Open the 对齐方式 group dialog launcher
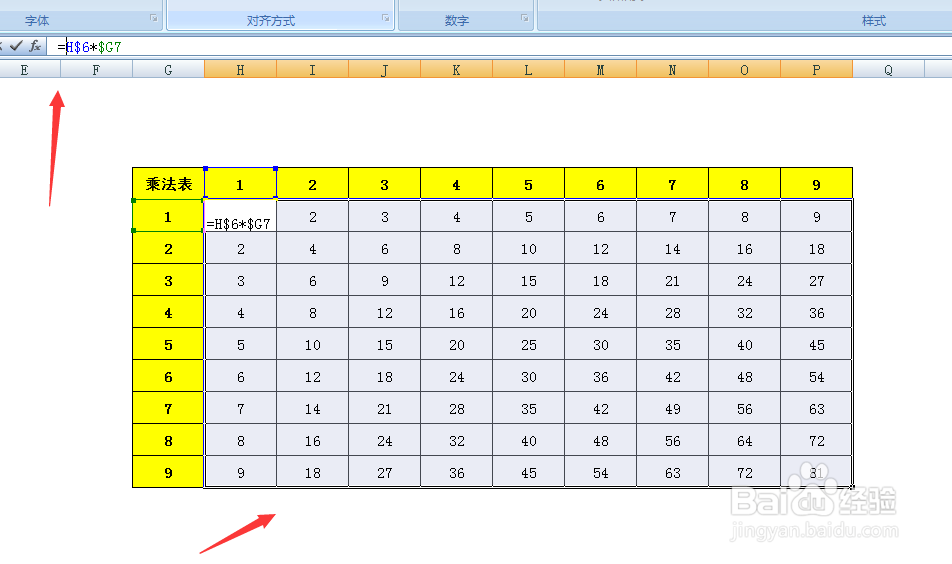This screenshot has width=952, height=564. [386, 18]
